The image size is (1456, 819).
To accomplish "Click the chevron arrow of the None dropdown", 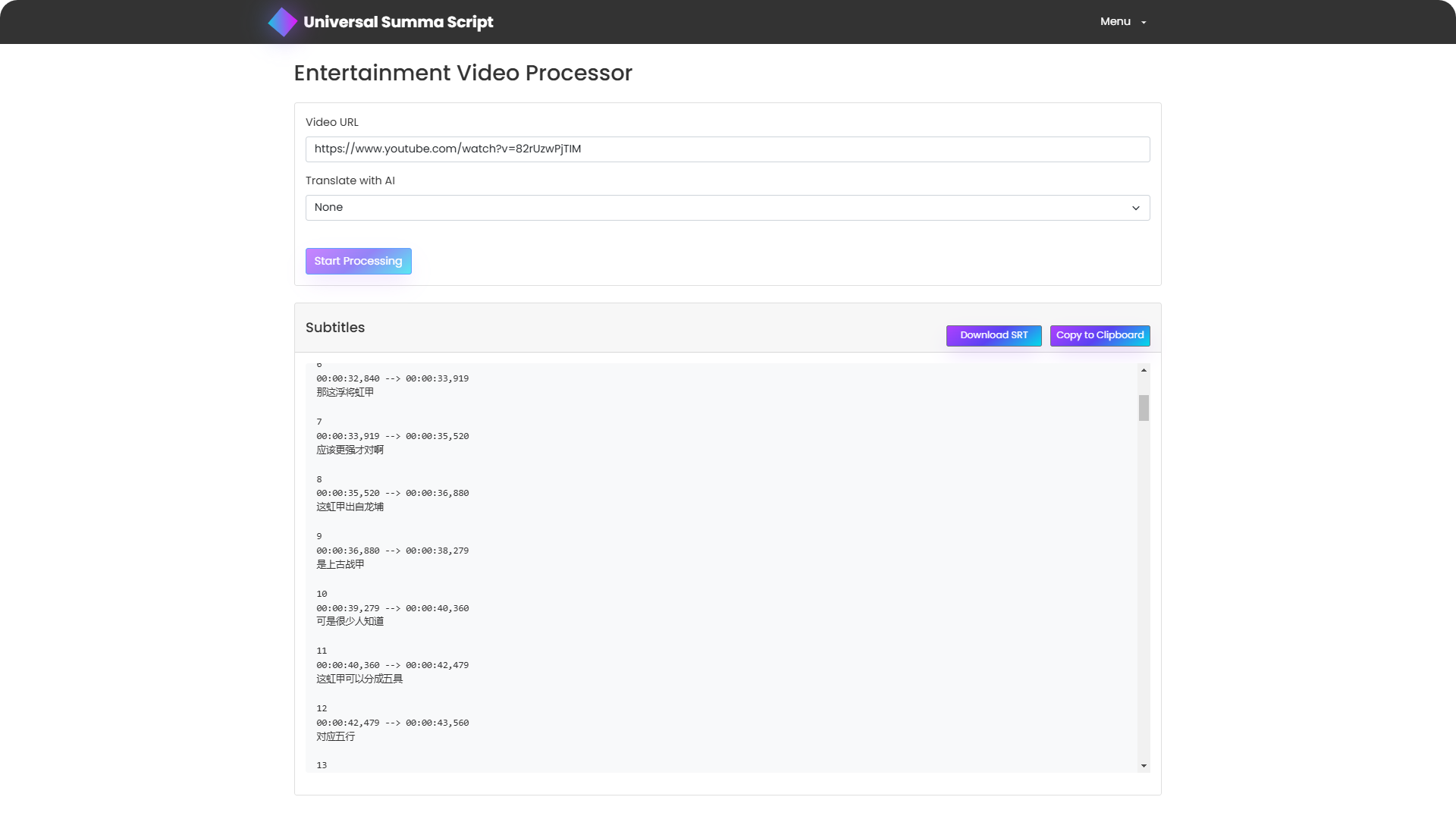I will pos(1135,208).
